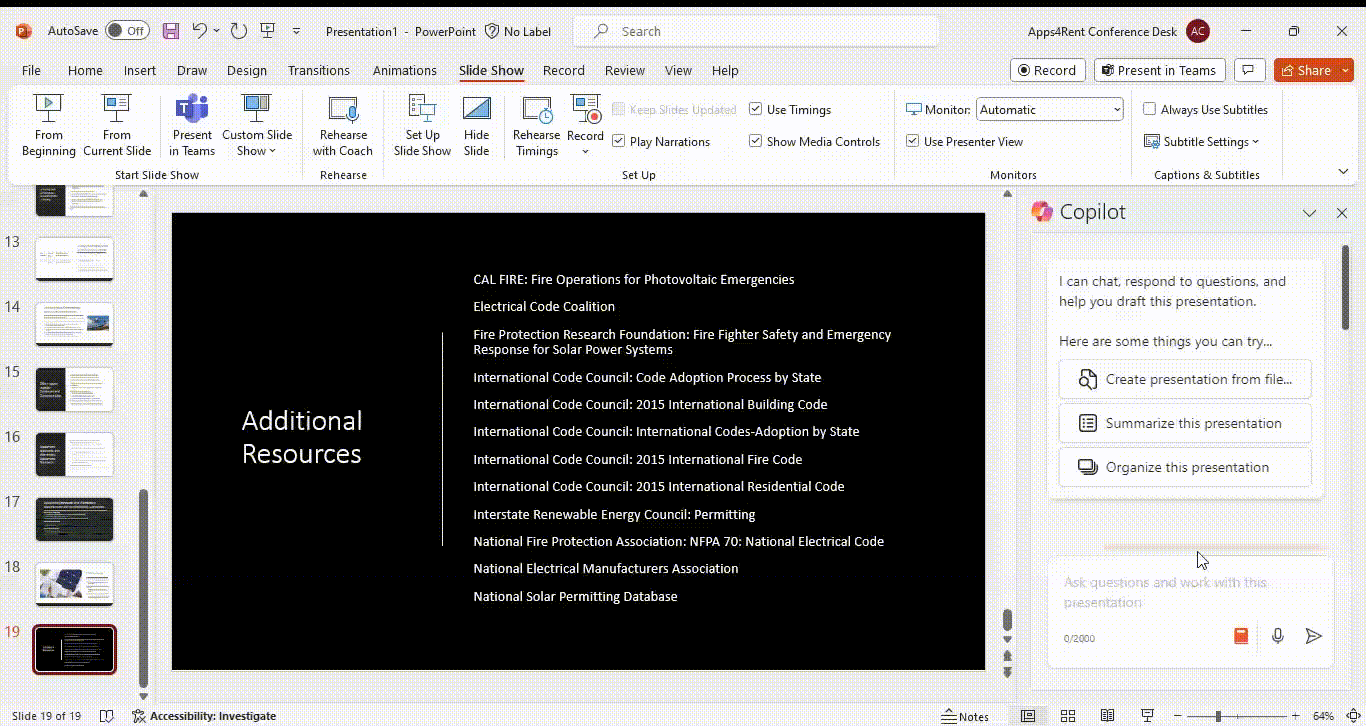Toggle Show Media Controls checkbox
Viewport: 1366px width, 726px height.
tap(755, 142)
